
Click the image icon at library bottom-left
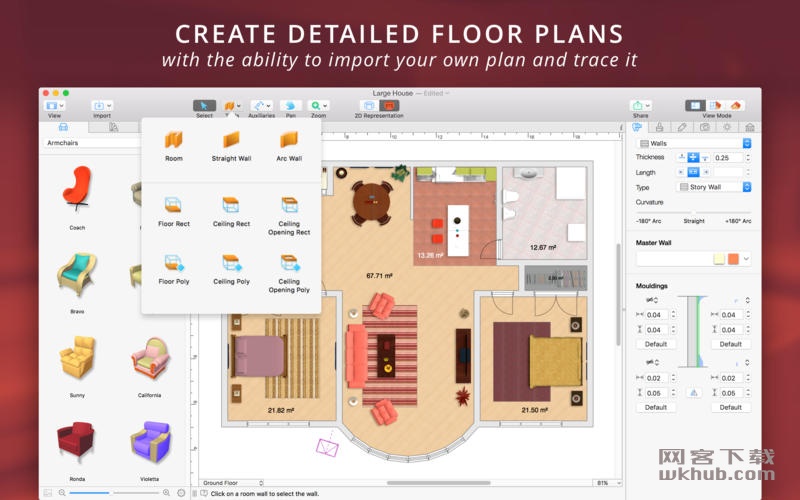point(47,493)
